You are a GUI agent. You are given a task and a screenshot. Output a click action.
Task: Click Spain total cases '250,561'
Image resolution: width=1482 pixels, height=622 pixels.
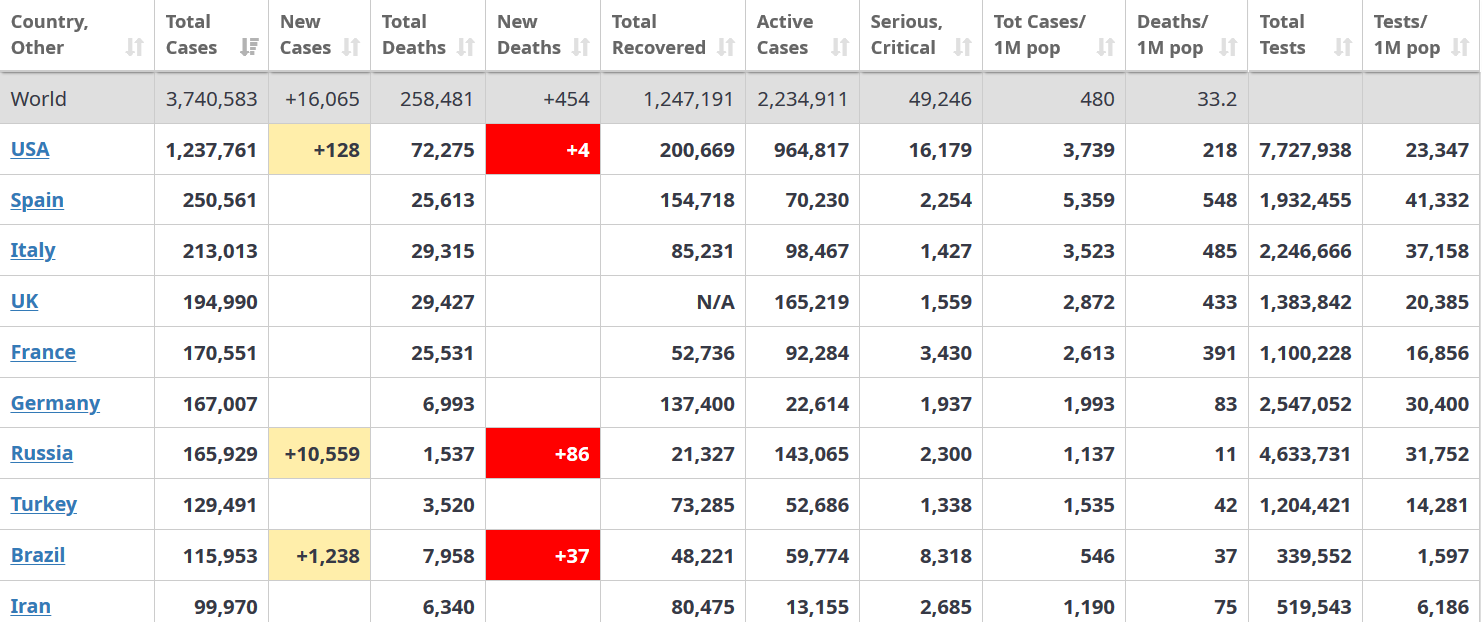(x=220, y=200)
